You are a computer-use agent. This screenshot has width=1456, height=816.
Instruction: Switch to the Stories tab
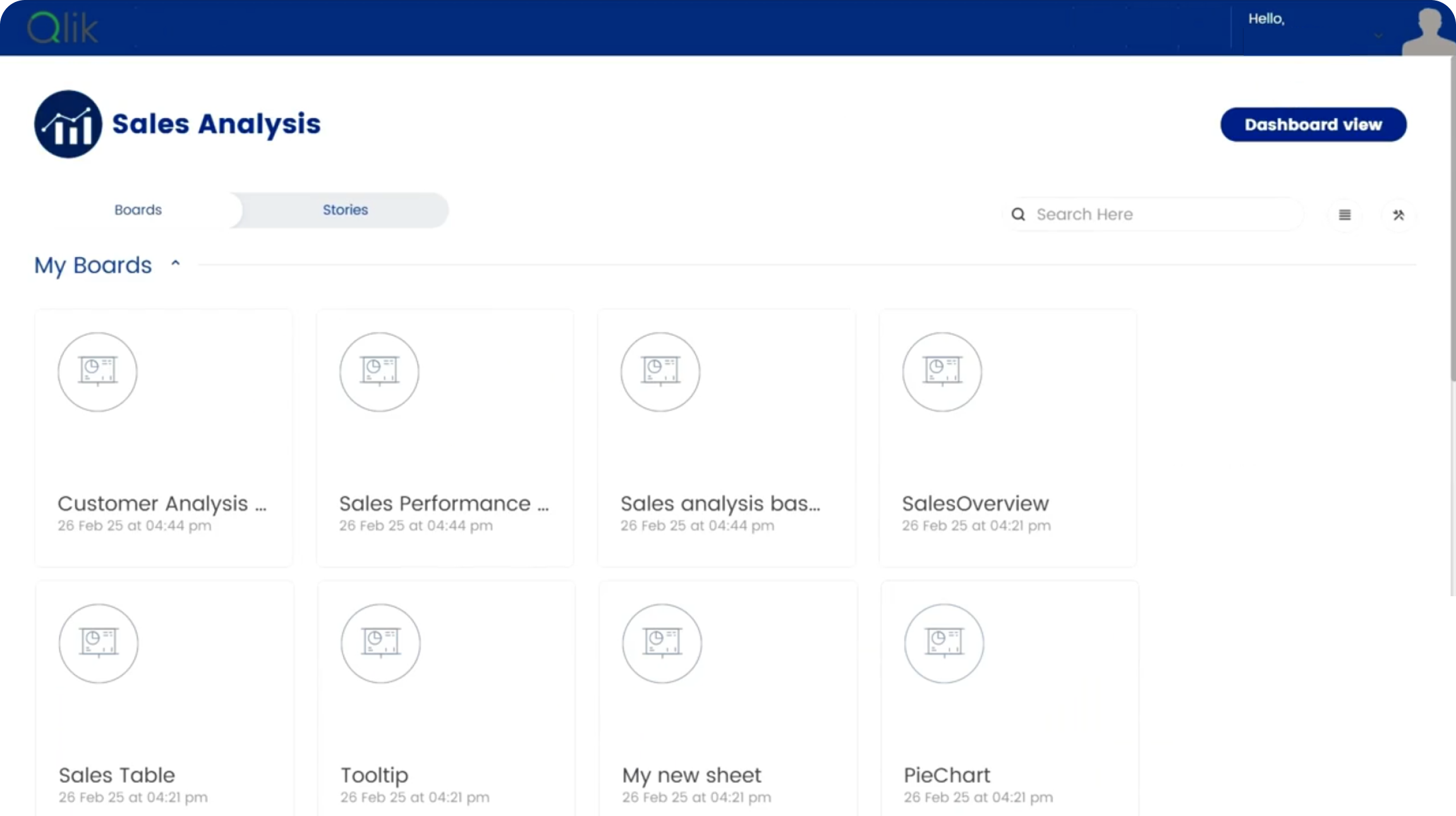click(x=345, y=210)
